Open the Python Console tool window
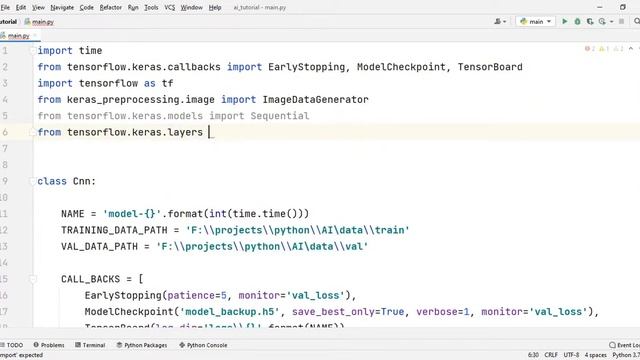This screenshot has width=640, height=360. (x=203, y=345)
